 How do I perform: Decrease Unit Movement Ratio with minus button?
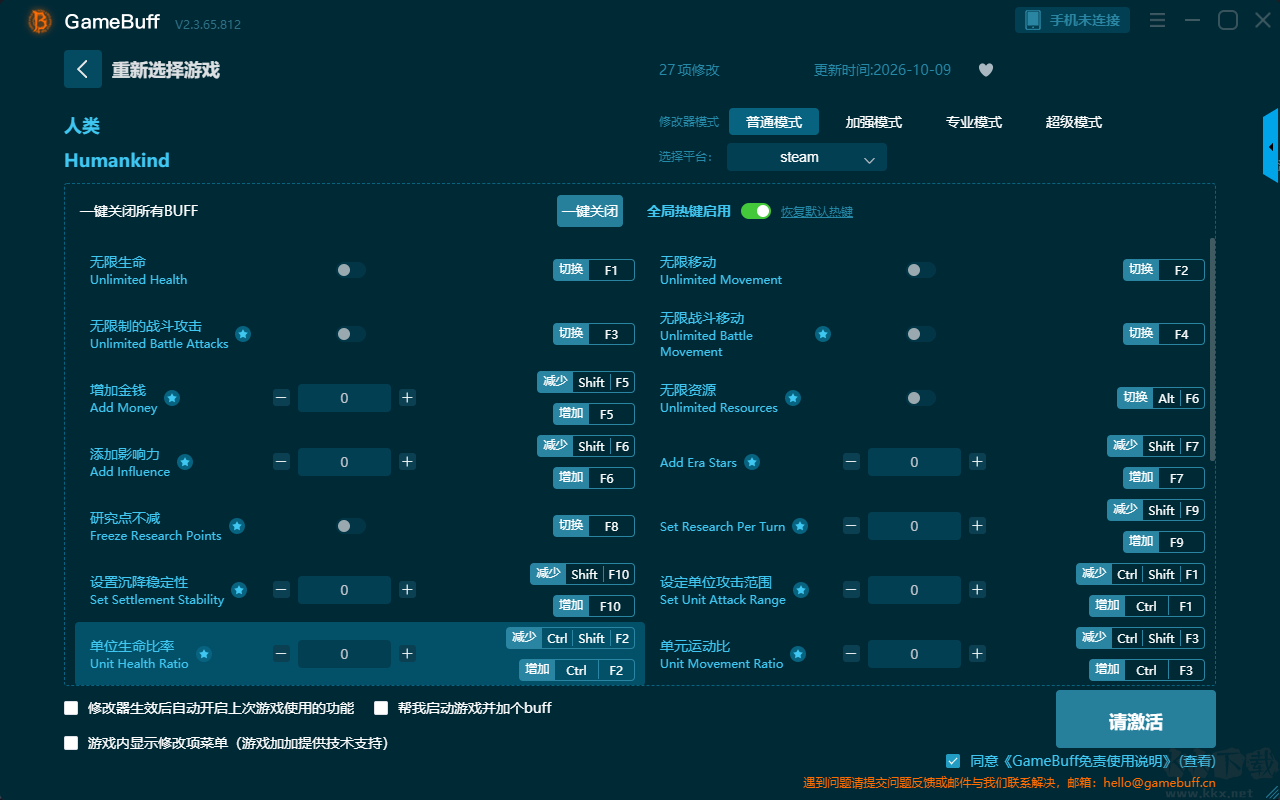coord(851,654)
